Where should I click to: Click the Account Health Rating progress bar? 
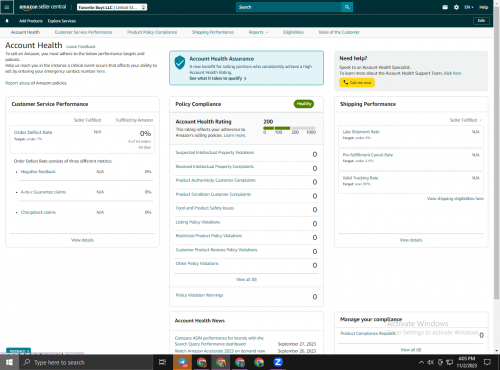coord(289,128)
